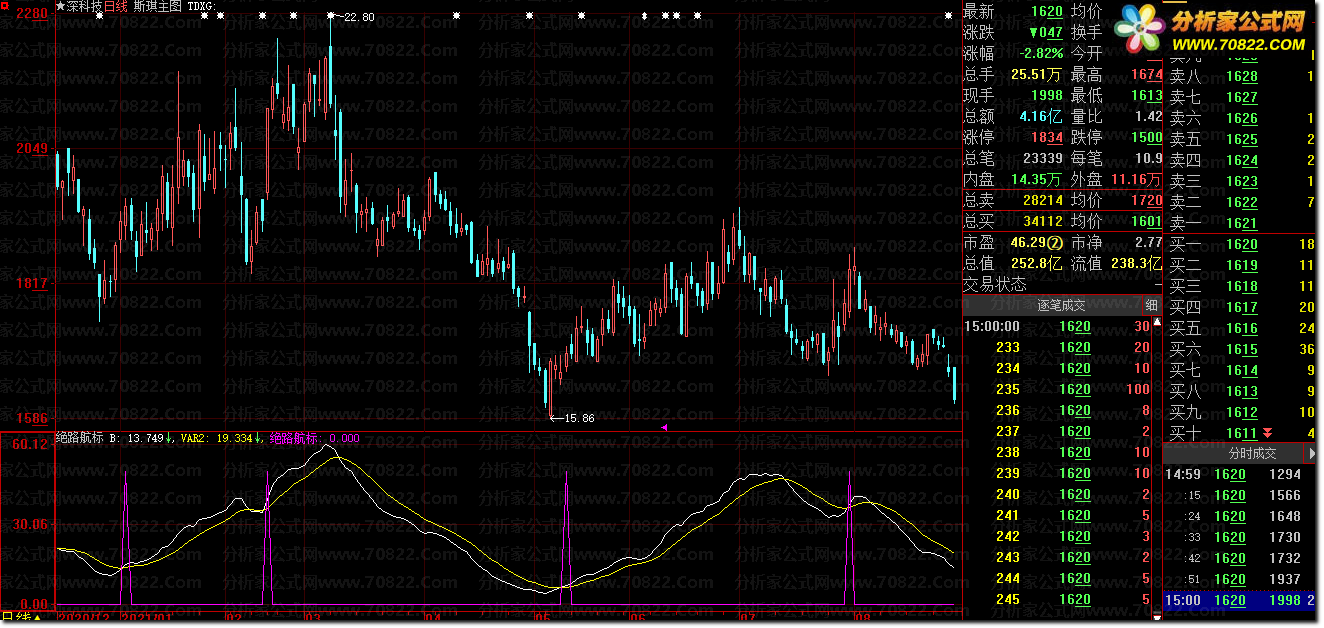Click the 交易状态 row
The height and width of the screenshot is (628, 1324).
(1062, 284)
